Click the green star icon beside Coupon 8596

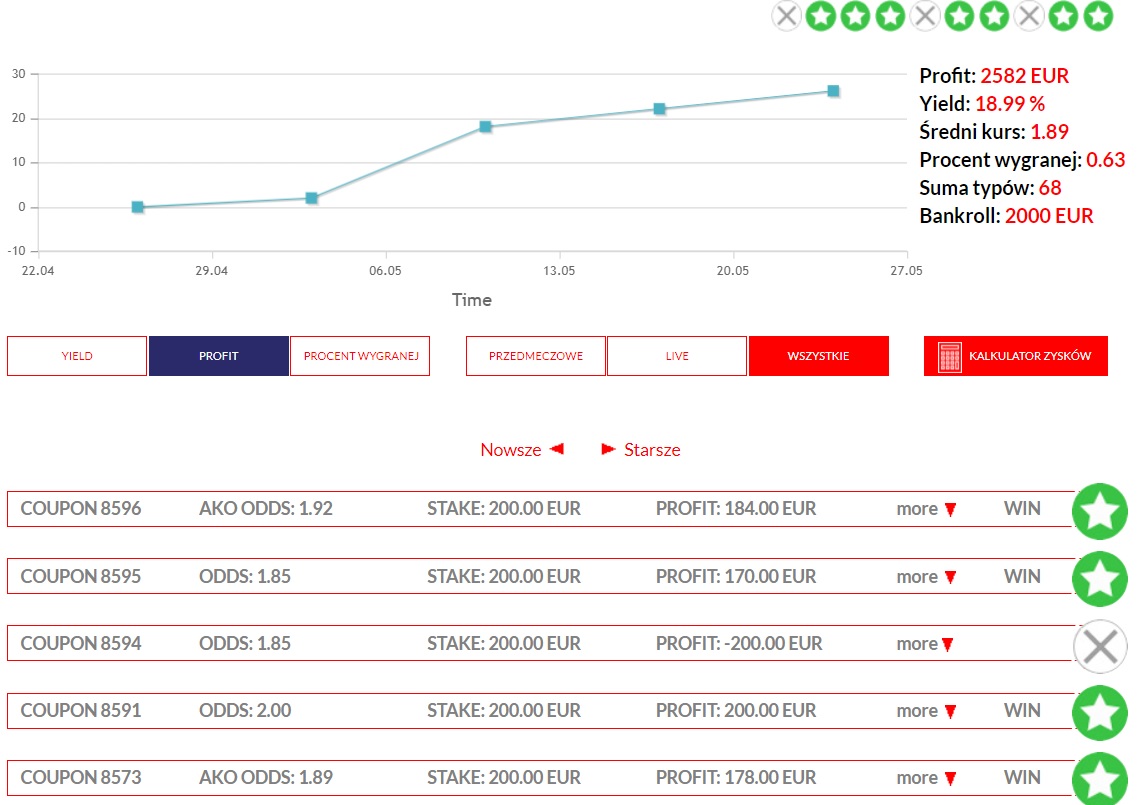[x=1099, y=511]
